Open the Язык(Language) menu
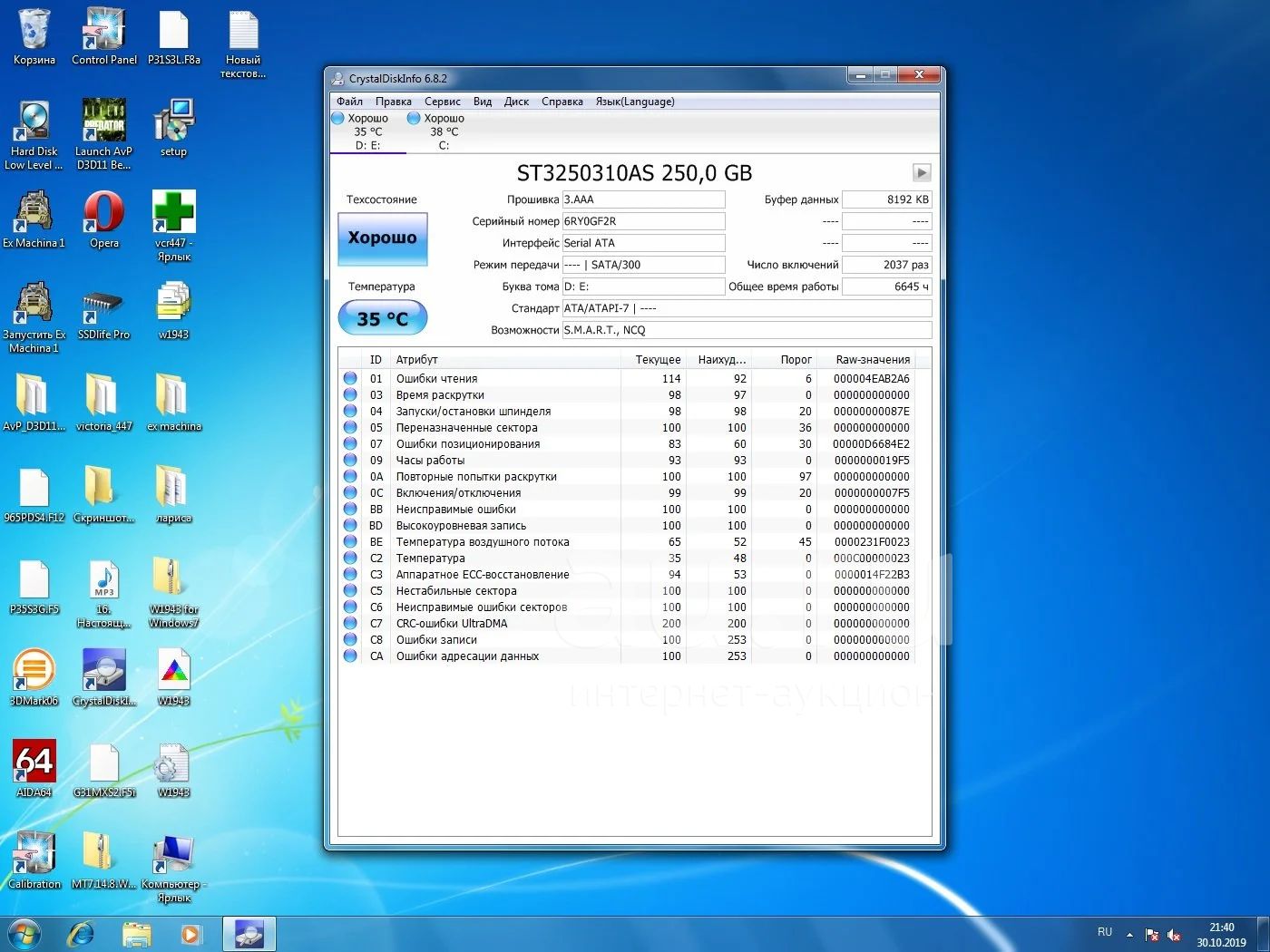This screenshot has height=952, width=1270. point(635,102)
